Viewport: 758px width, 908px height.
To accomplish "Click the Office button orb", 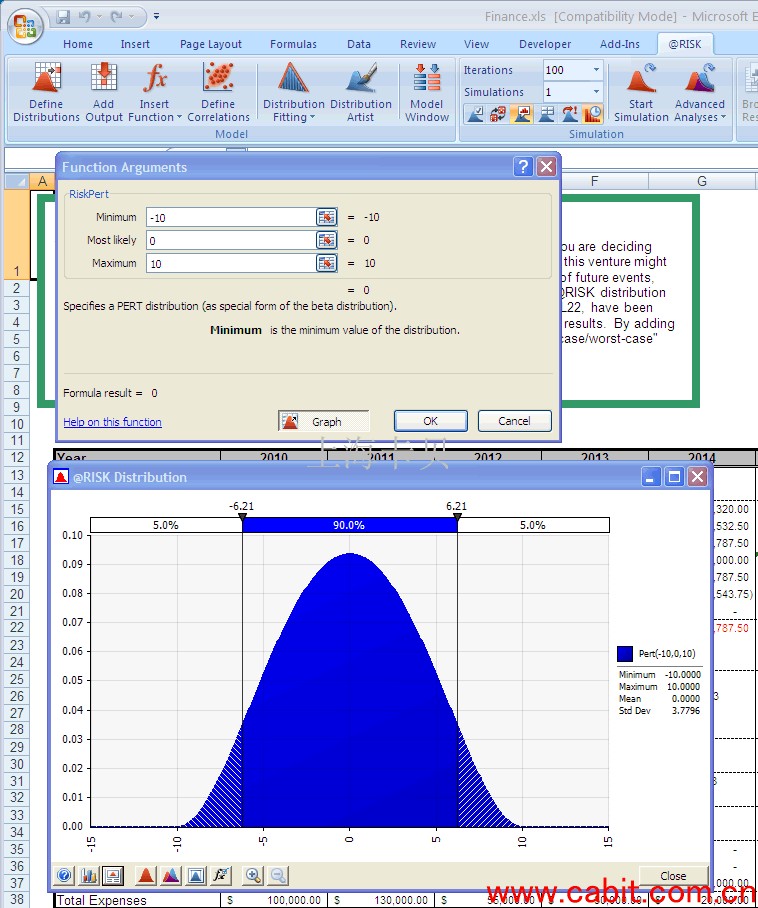I will 25,26.
